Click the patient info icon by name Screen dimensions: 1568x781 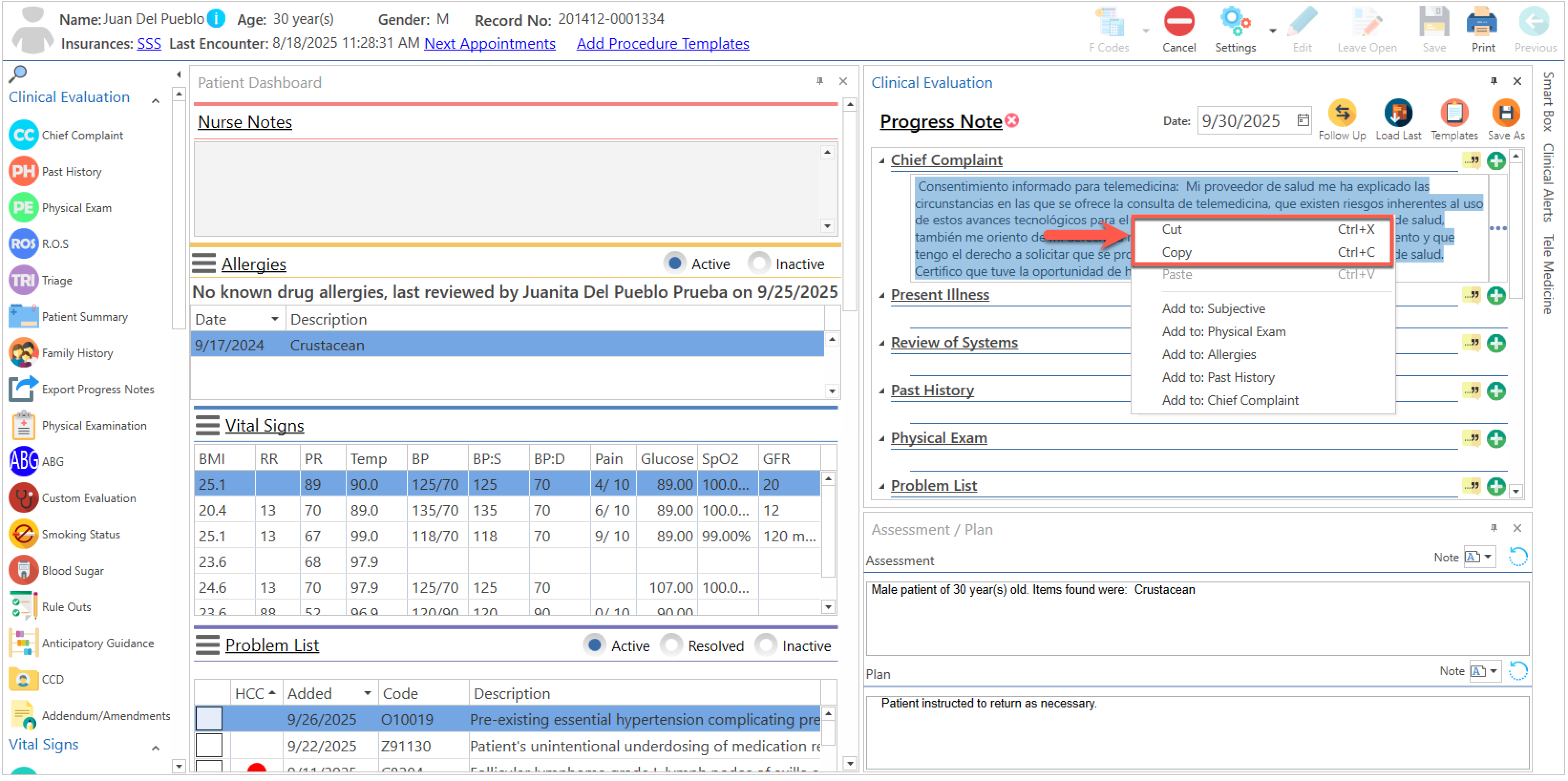point(216,19)
